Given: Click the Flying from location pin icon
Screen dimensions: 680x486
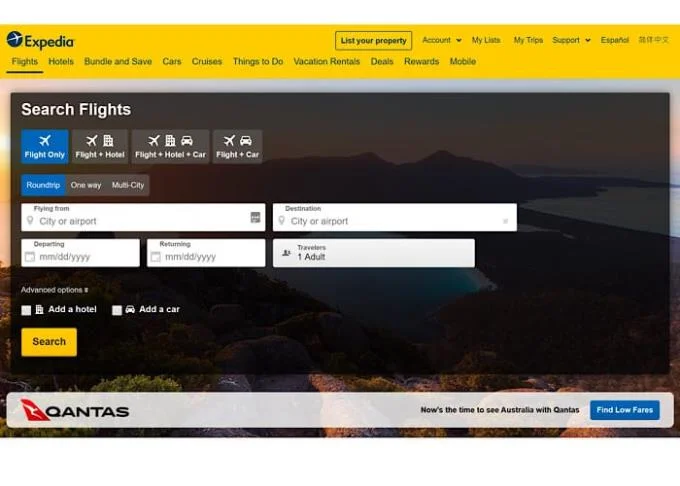Looking at the screenshot, I should click(x=30, y=221).
